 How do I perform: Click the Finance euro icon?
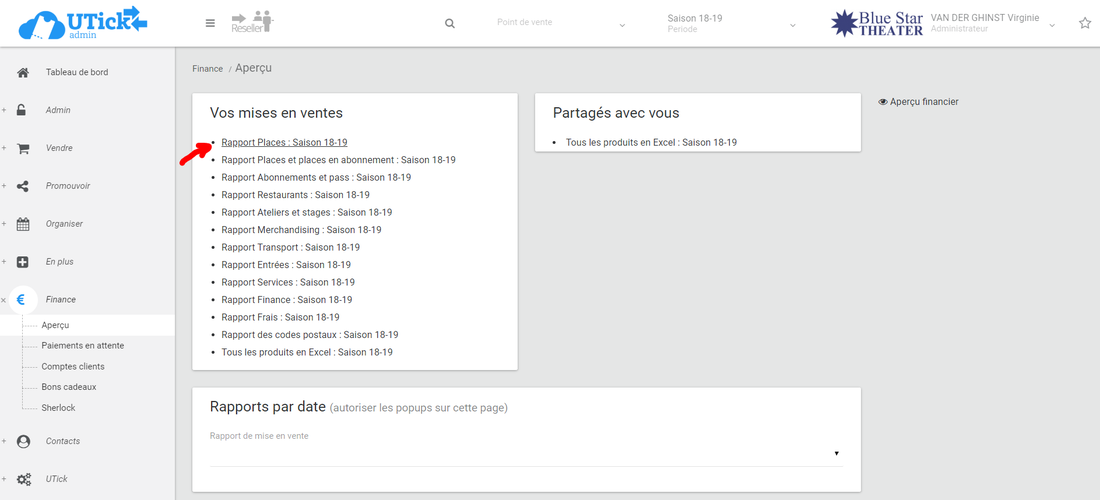22,299
